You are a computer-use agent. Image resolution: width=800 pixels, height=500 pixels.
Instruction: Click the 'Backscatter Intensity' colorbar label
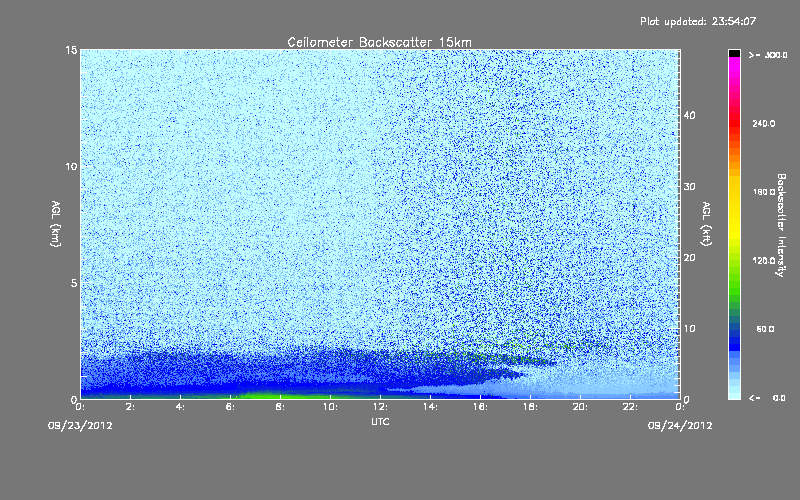tap(781, 225)
